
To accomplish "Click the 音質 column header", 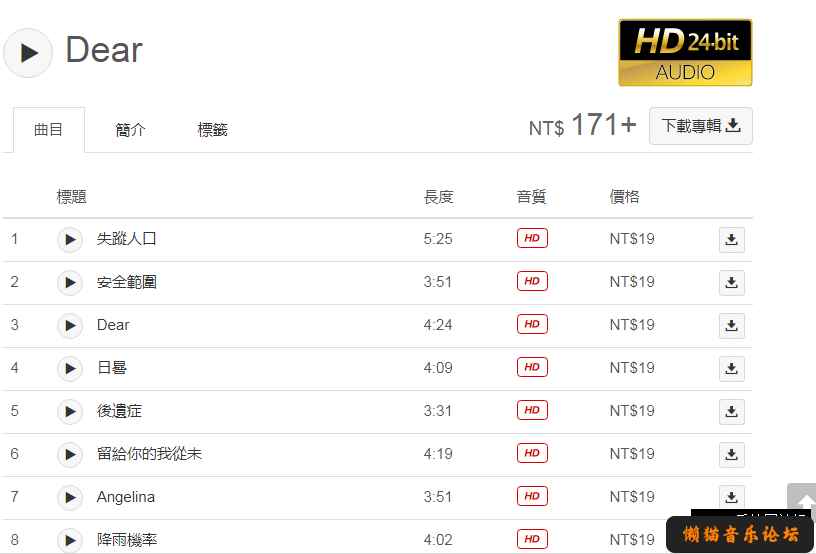I will 531,197.
